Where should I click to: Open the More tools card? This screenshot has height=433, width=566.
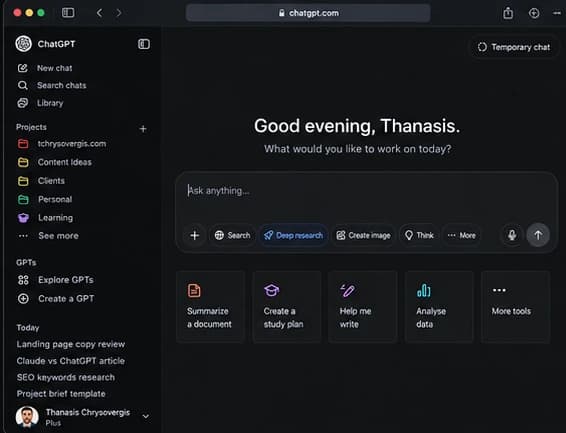(515, 306)
